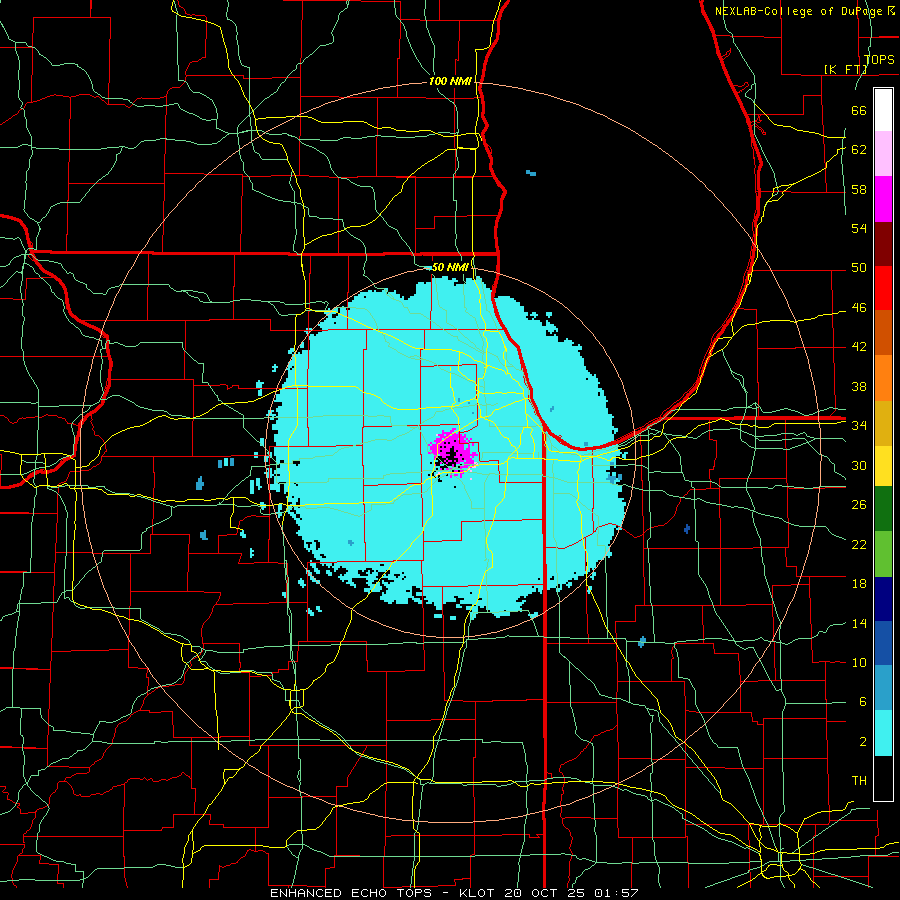Click the 50 NMI range ring label
The height and width of the screenshot is (900, 900).
451,267
